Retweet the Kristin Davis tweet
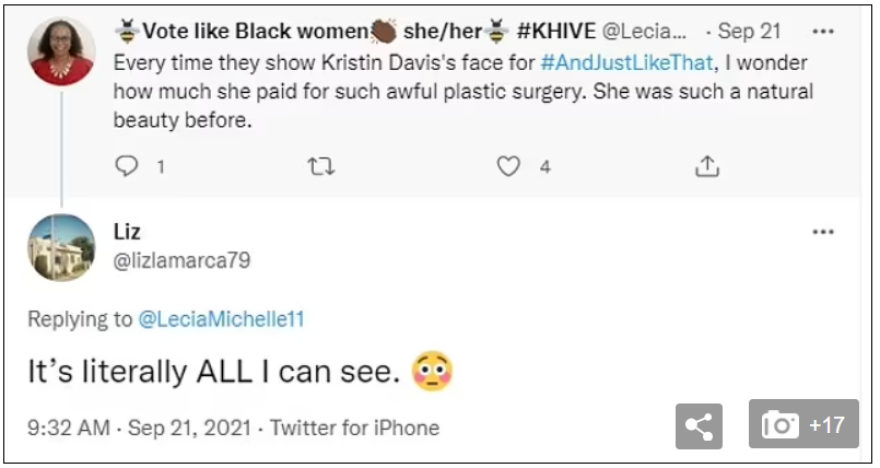Viewport: 880px width, 468px height. [x=320, y=166]
